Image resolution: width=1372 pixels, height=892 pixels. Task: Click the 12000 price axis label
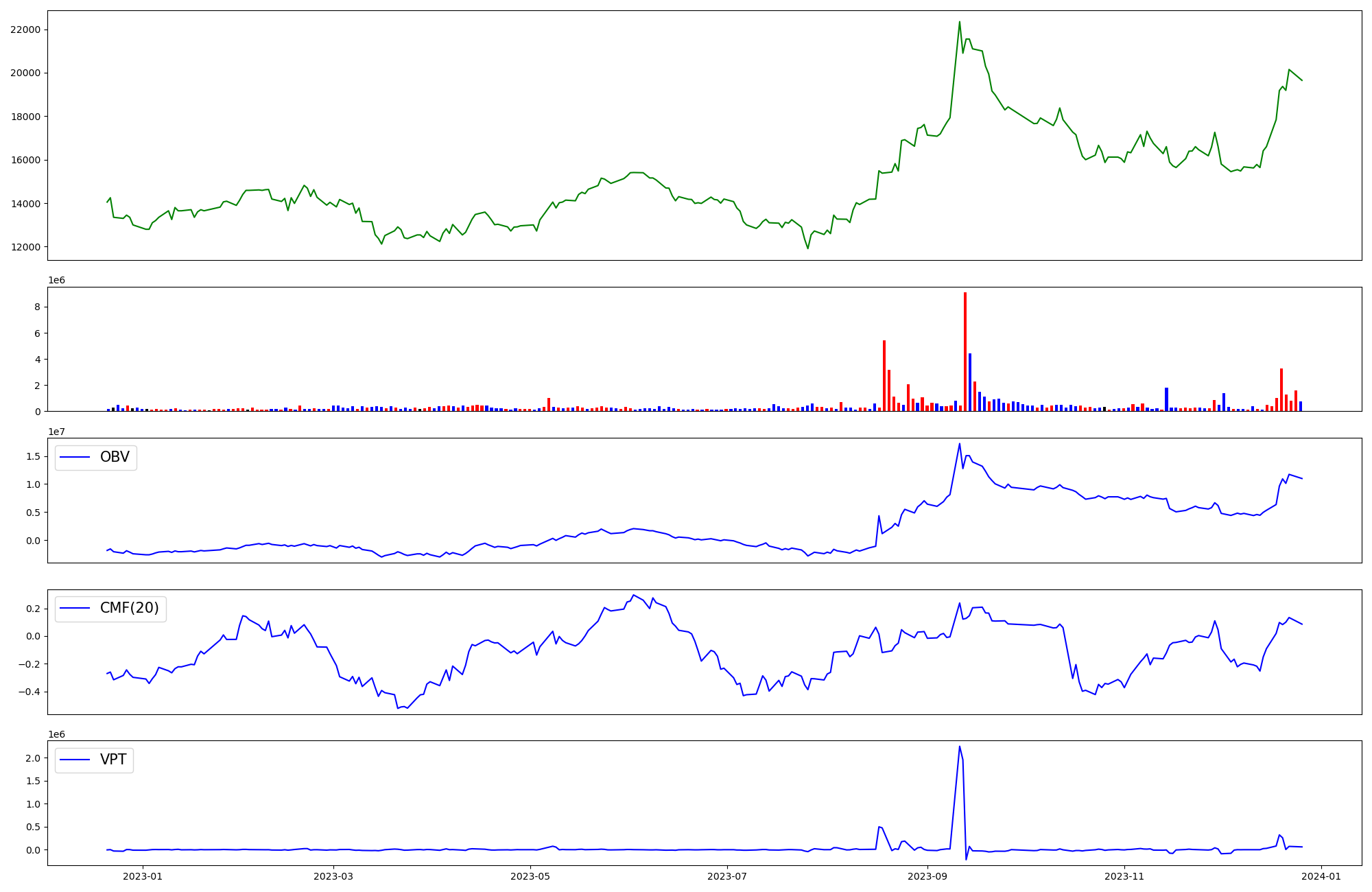[25, 247]
